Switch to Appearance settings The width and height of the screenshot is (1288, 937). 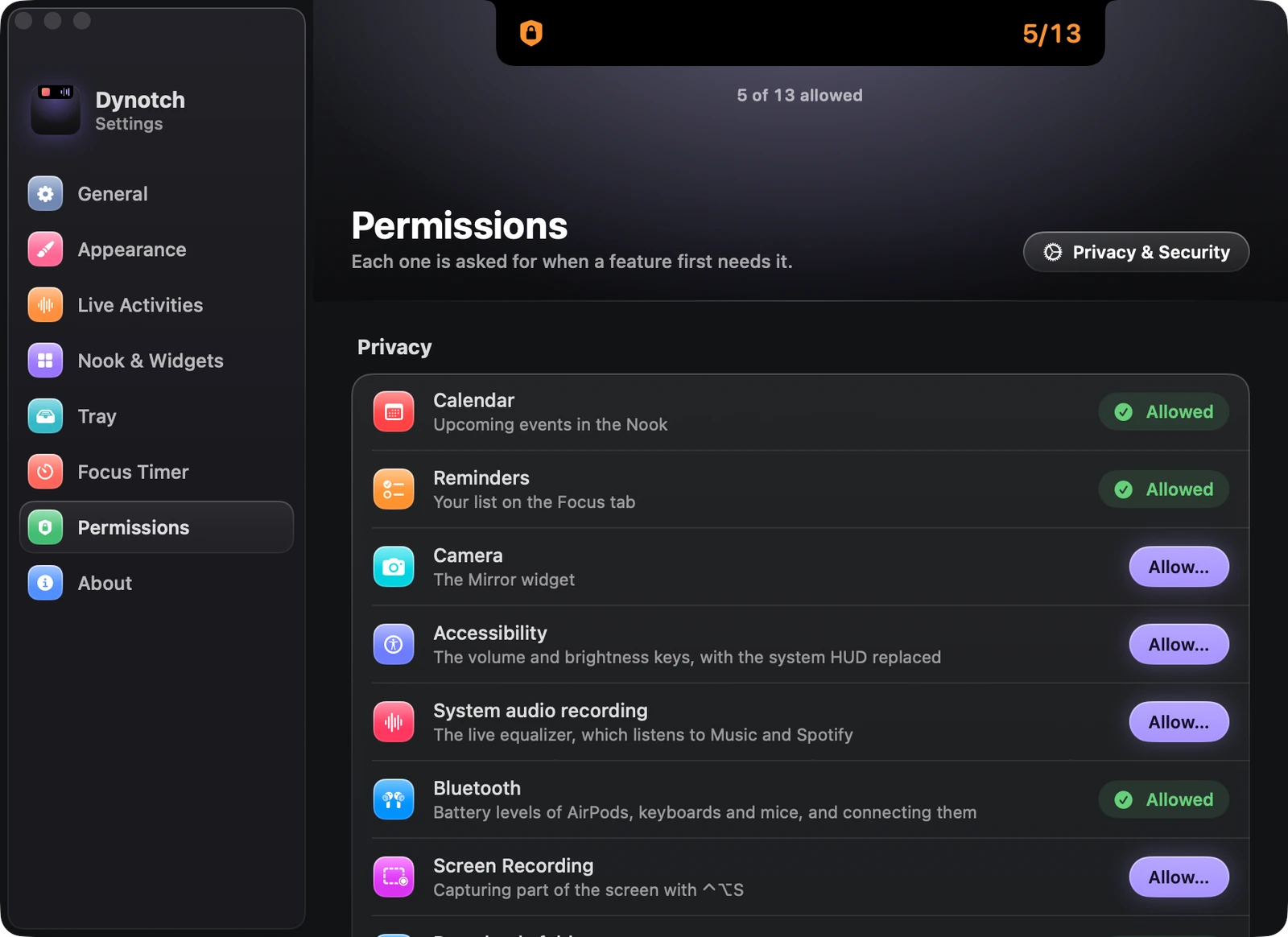coord(156,250)
